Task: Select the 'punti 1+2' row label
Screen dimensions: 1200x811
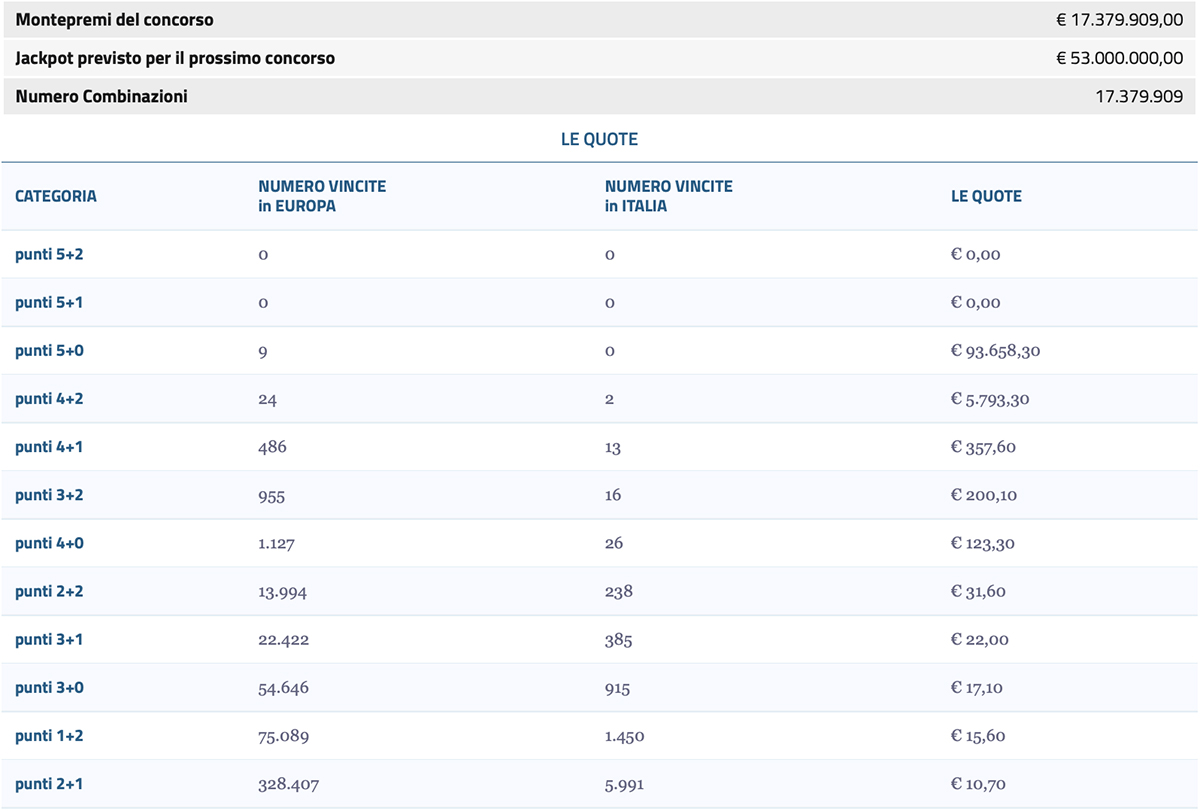Action: point(49,736)
